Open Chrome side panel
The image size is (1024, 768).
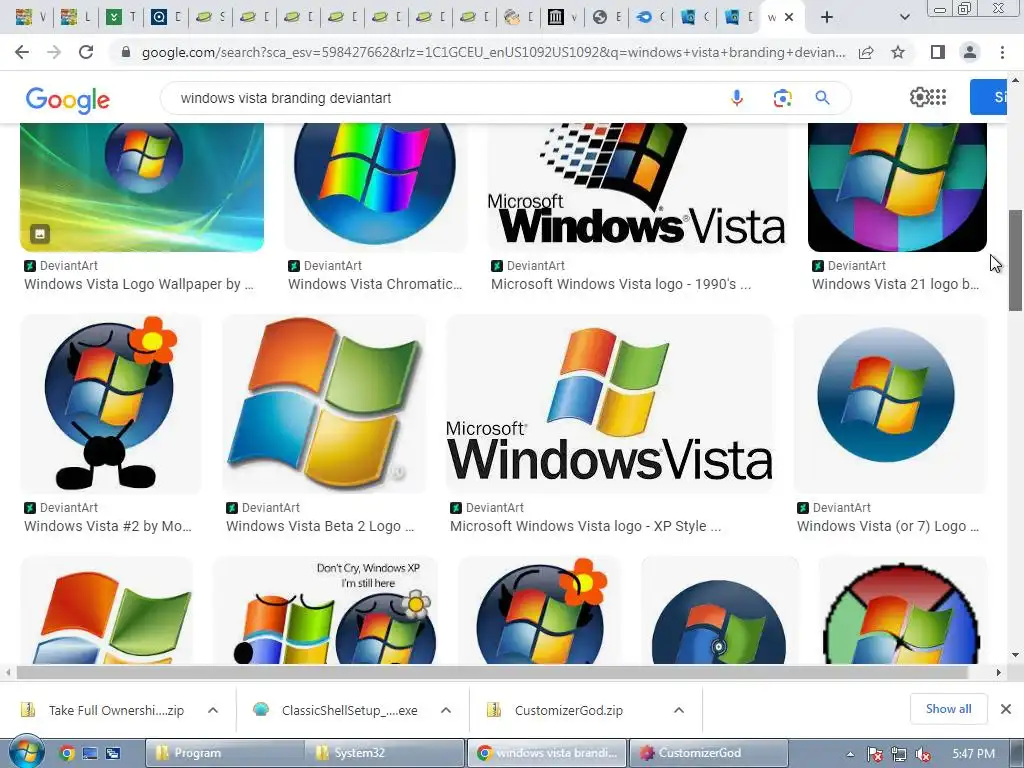938,52
